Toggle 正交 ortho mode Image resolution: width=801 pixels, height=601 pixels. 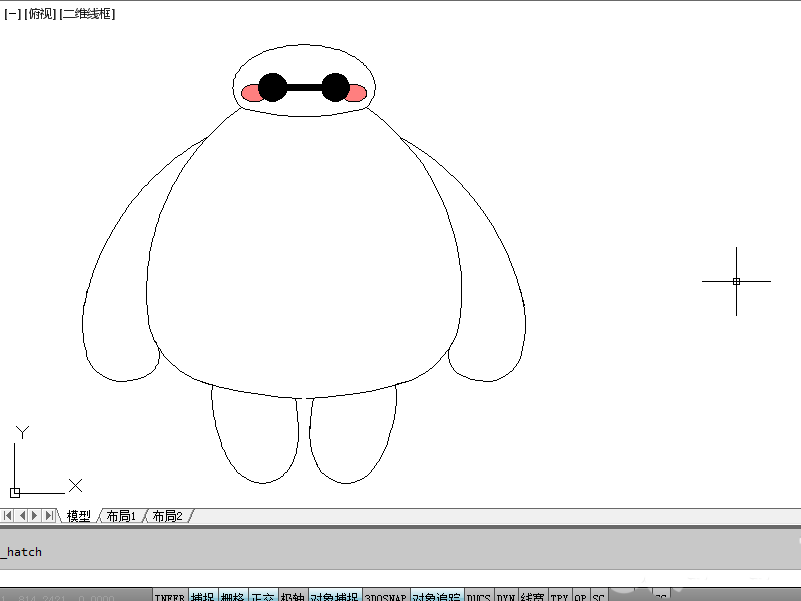pyautogui.click(x=263, y=596)
